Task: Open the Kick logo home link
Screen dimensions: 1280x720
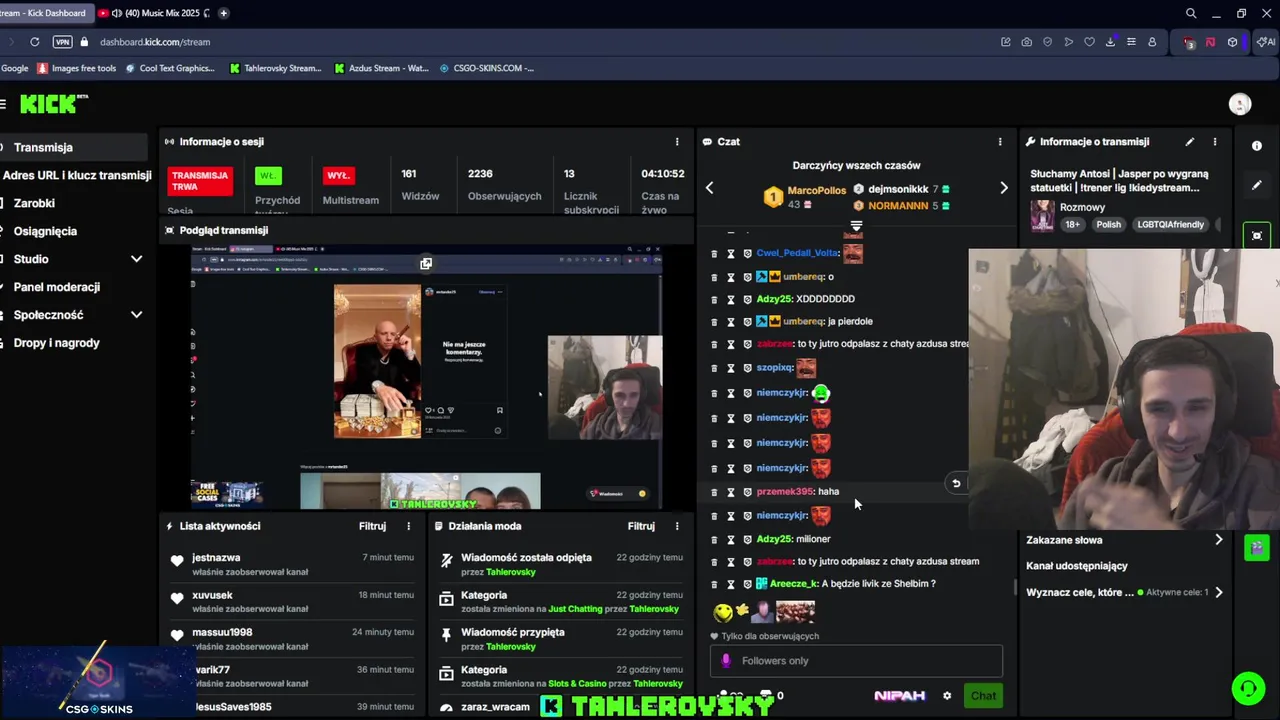Action: [x=54, y=104]
